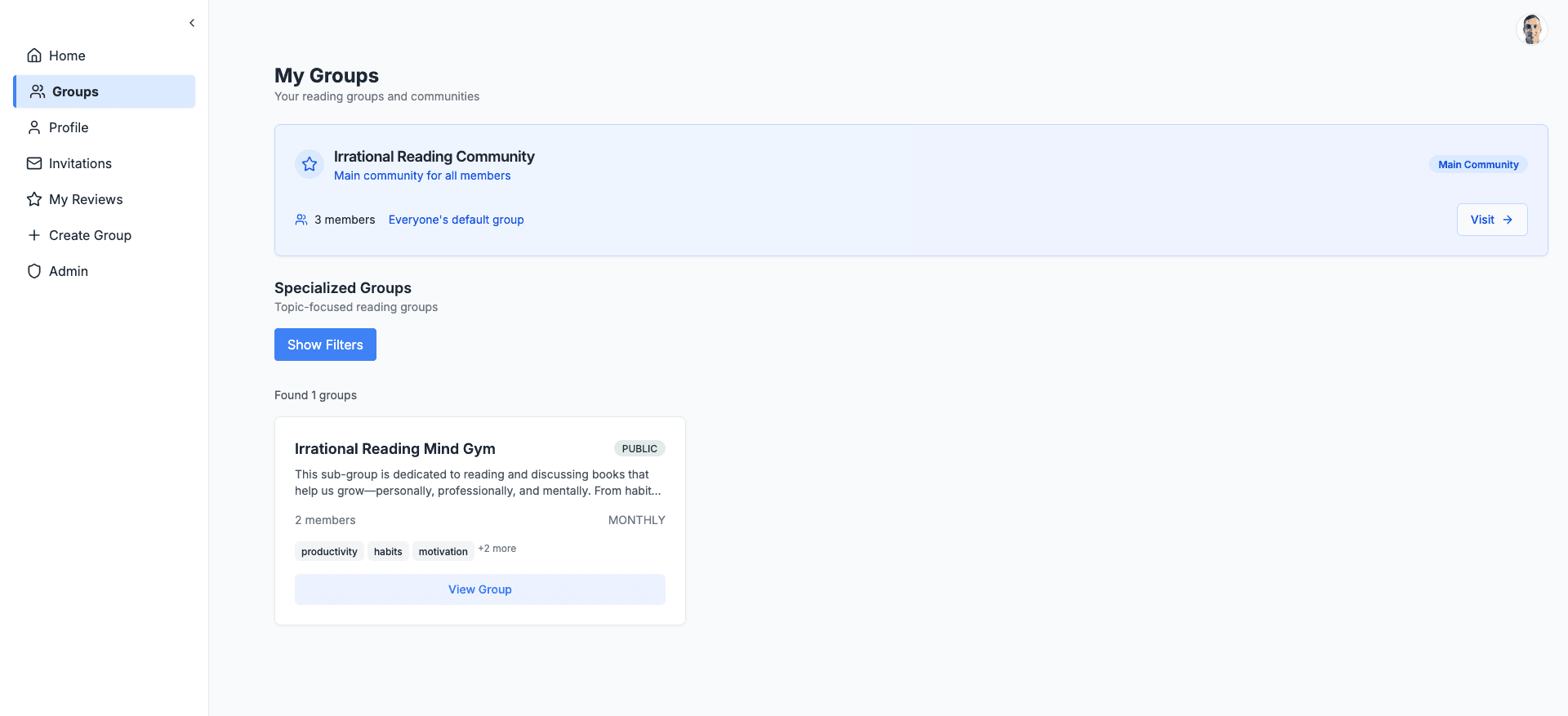Screen dimensions: 1568x716
Task: Show the group filters
Action: tap(325, 345)
